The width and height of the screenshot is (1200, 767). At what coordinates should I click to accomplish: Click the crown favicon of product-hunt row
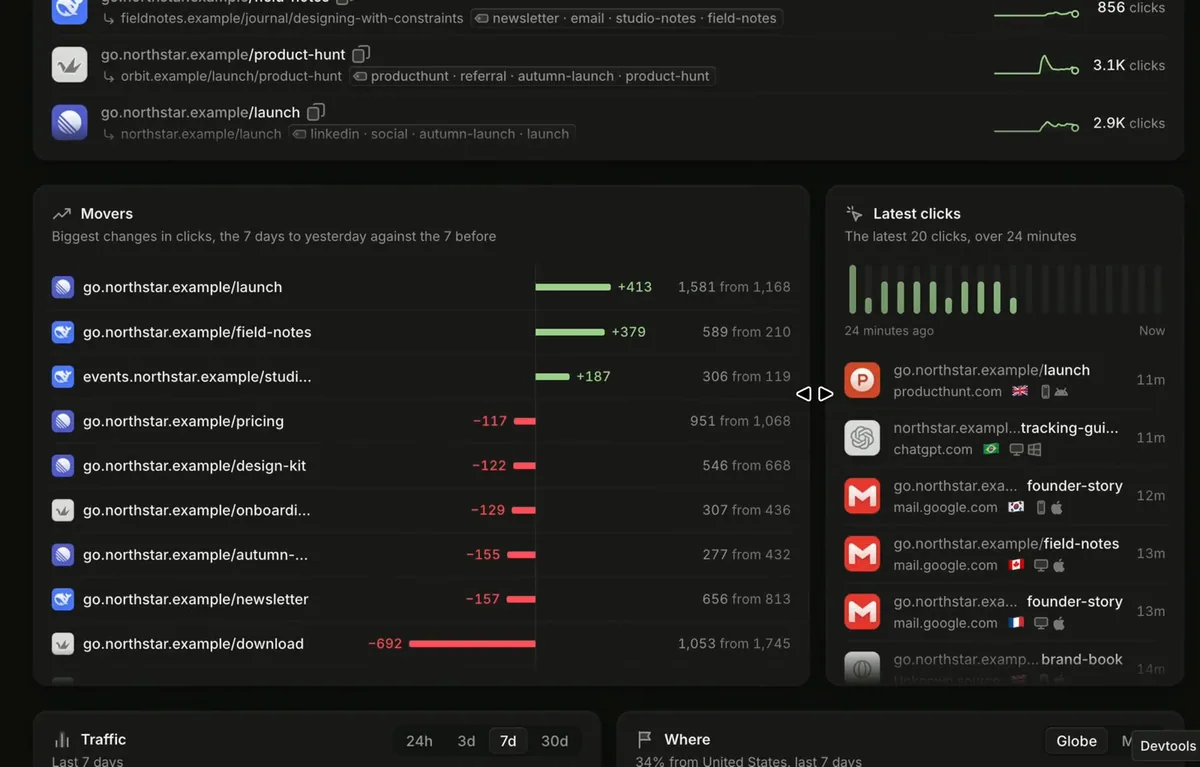point(70,64)
